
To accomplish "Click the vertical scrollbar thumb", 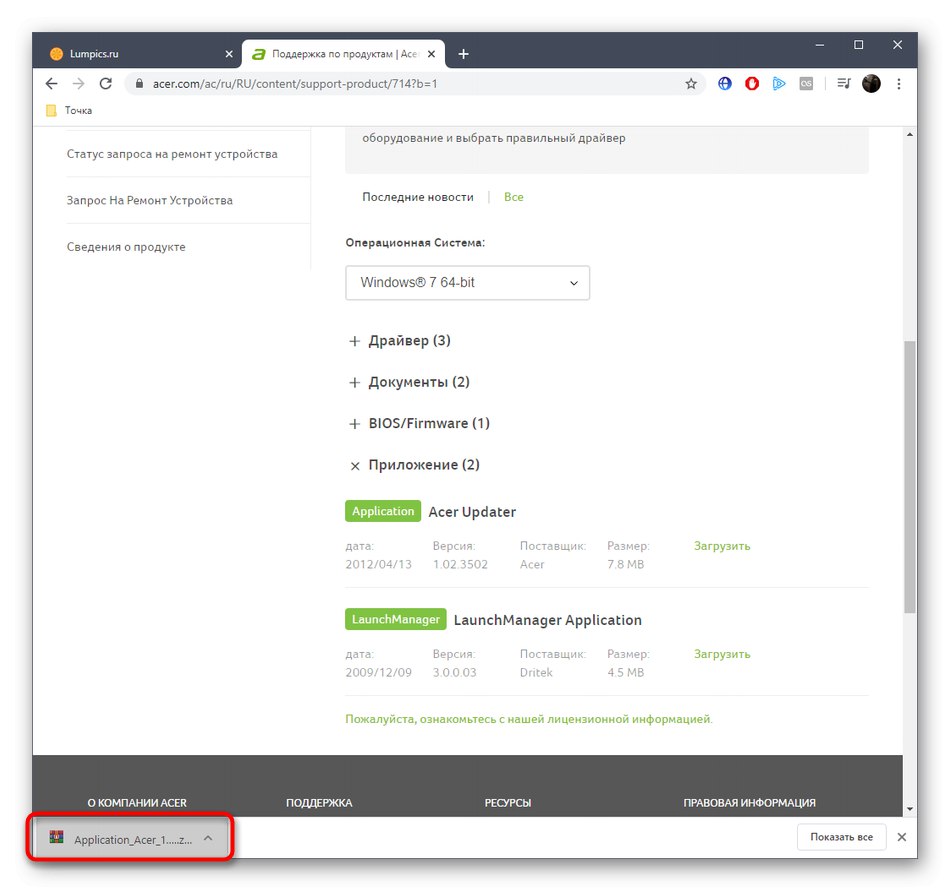I will [909, 477].
